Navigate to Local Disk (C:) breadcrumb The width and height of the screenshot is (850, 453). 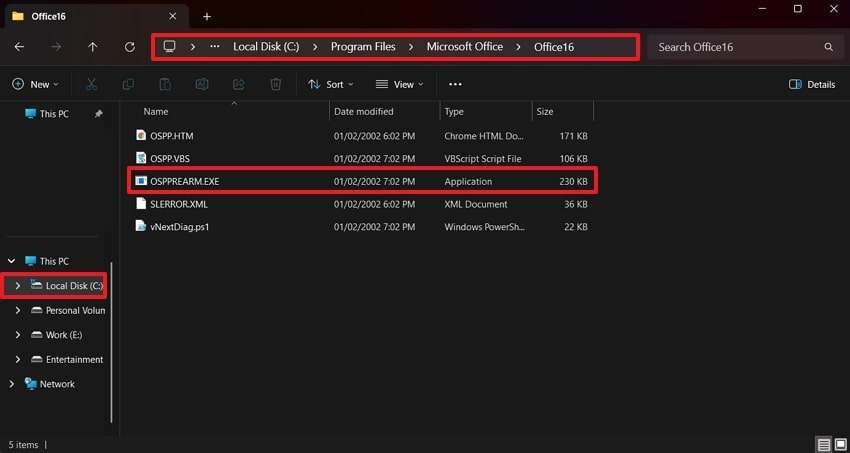266,47
